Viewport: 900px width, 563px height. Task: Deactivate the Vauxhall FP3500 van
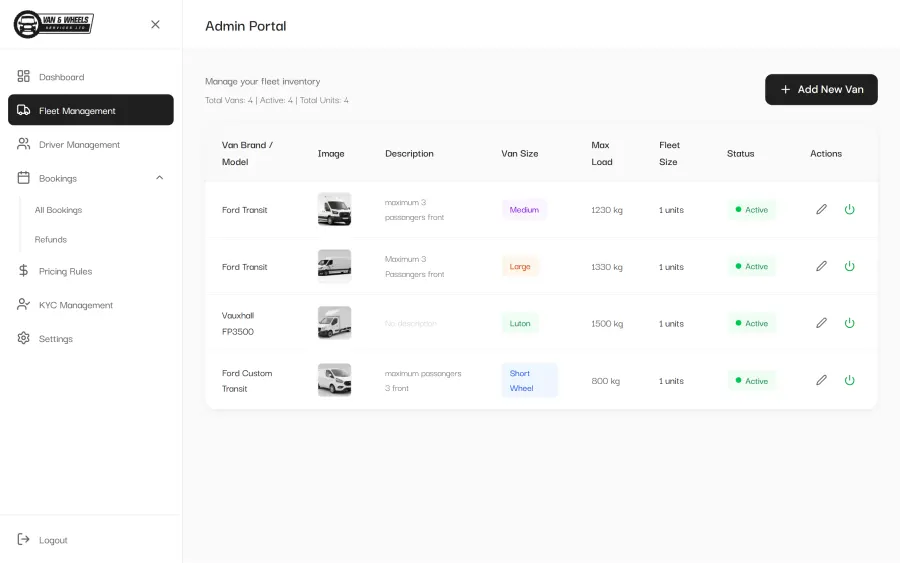click(849, 323)
